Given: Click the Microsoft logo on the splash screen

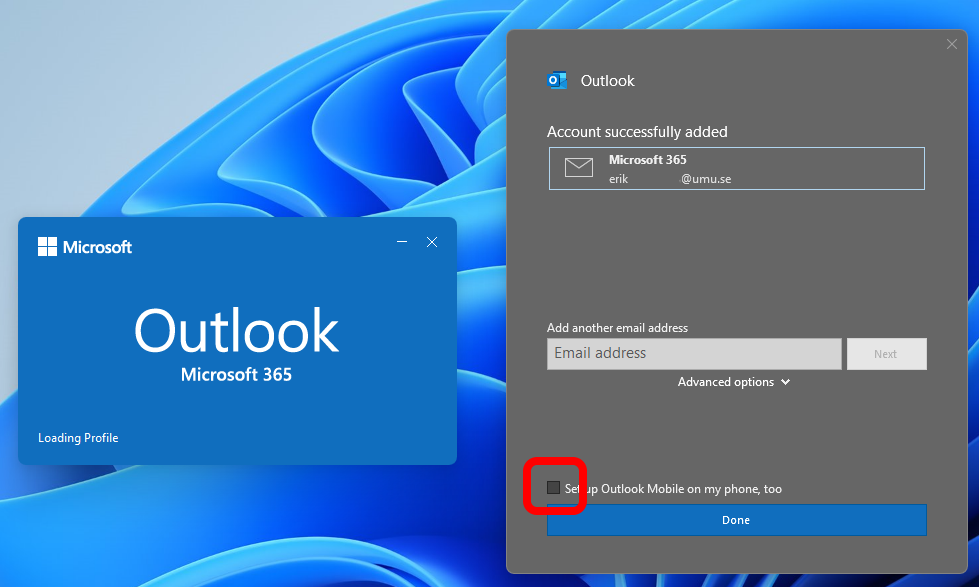Looking at the screenshot, I should point(85,247).
